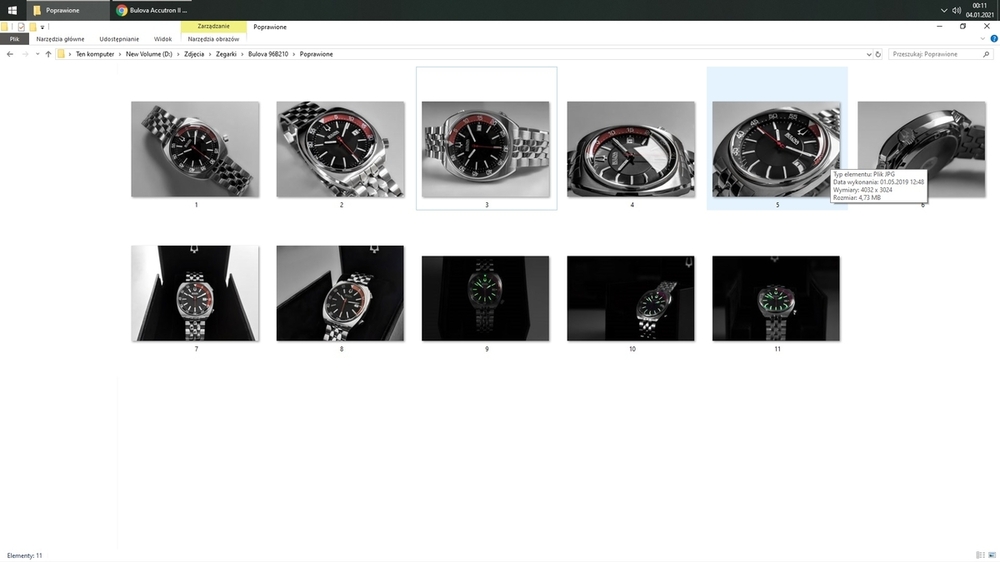The image size is (1000, 562).
Task: Switch to the Widok ribbon tab
Action: [162, 39]
